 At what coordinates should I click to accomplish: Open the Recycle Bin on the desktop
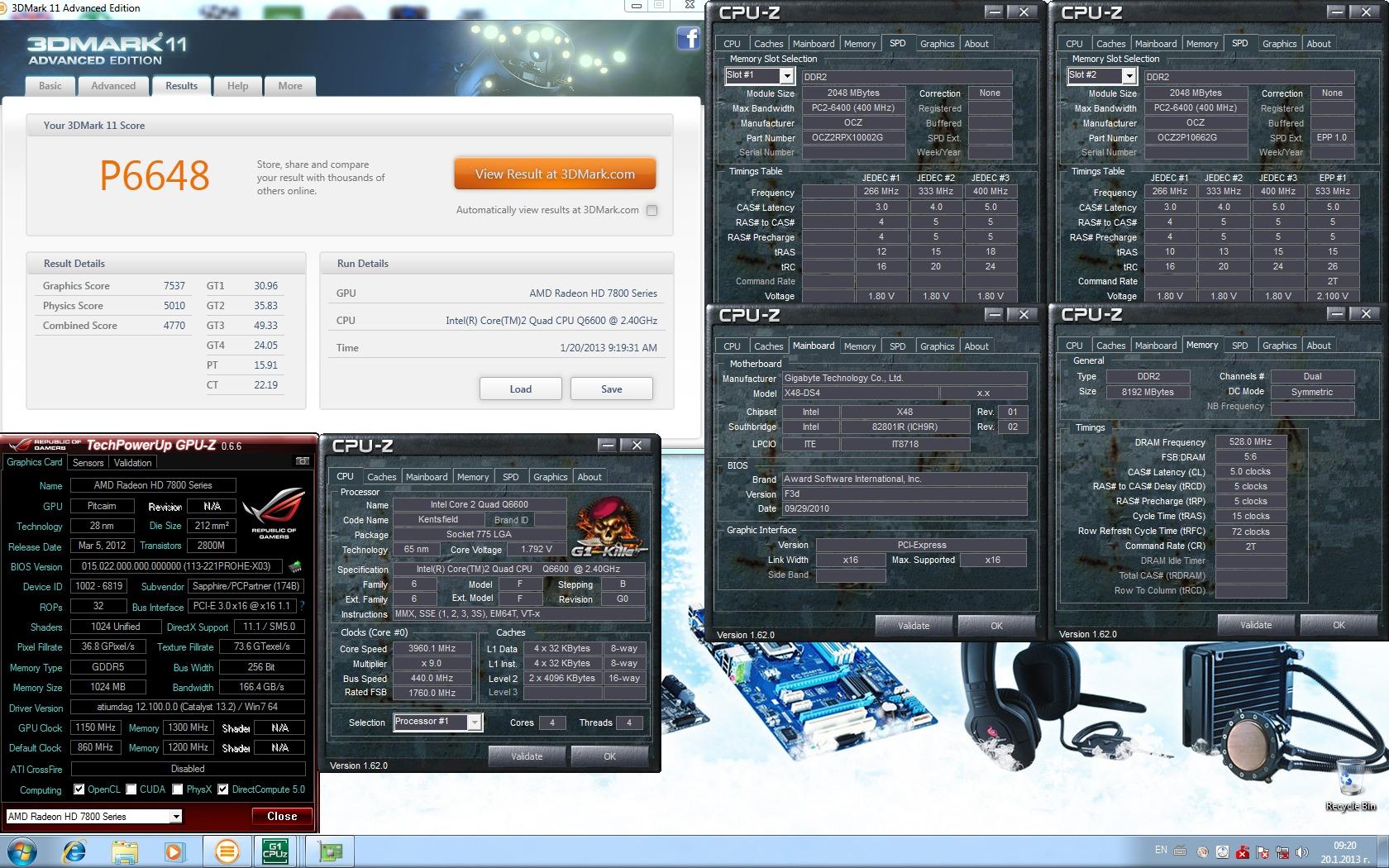1350,785
